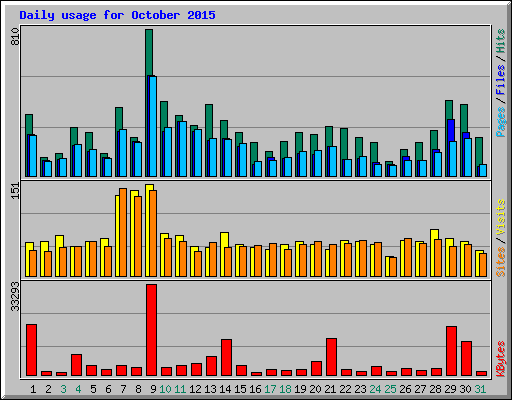Click the day 12 axis label

pos(195,389)
